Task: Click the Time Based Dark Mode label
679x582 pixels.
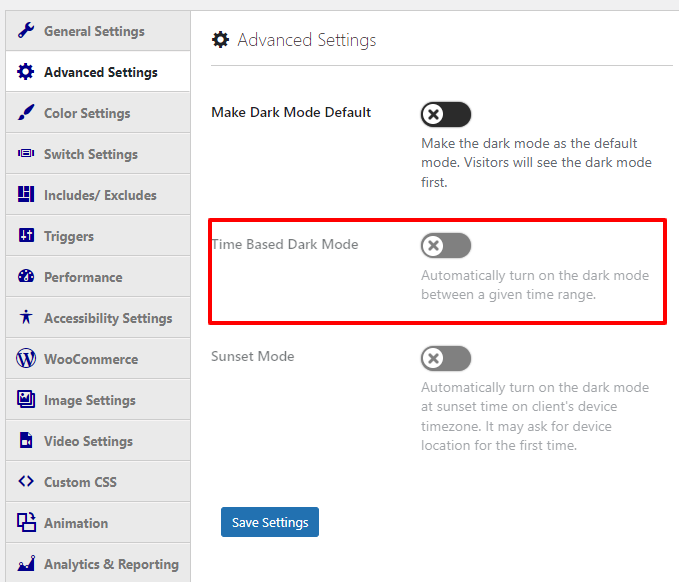Action: coord(285,244)
